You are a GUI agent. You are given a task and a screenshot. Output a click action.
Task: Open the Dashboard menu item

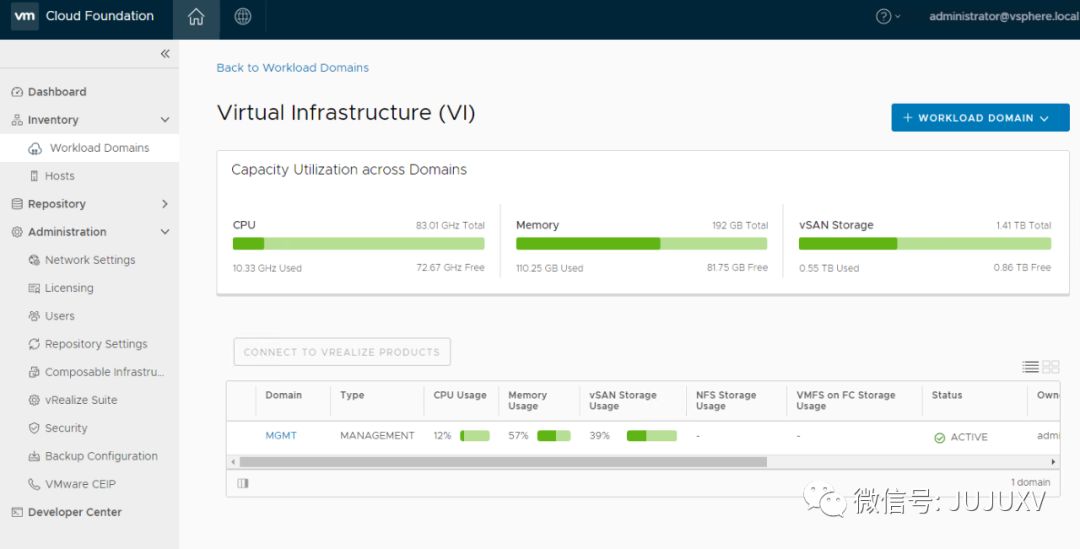(x=57, y=92)
